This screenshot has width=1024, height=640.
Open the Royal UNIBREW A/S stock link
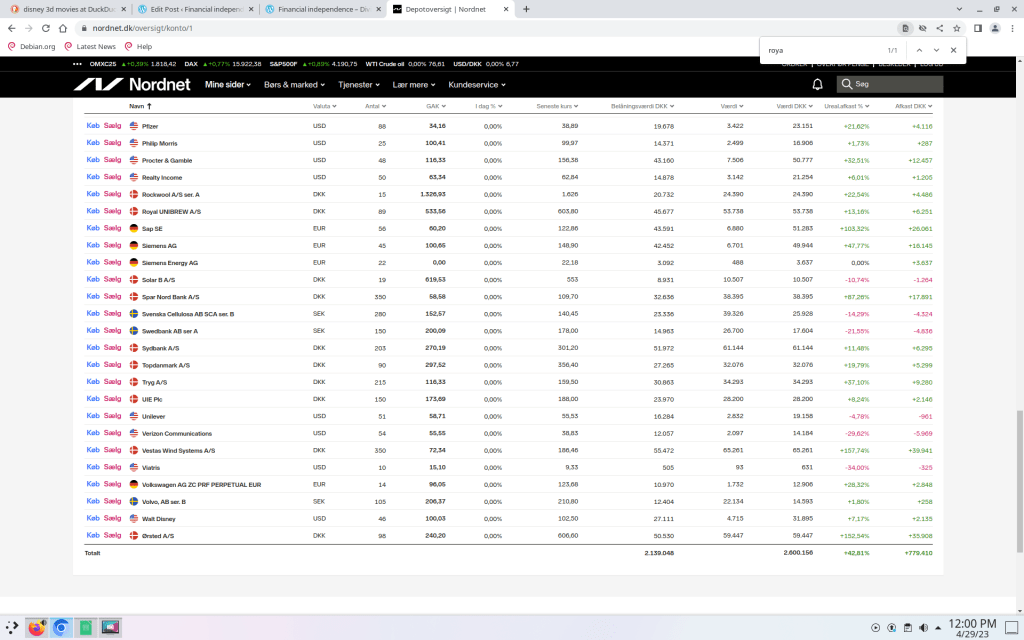(171, 212)
